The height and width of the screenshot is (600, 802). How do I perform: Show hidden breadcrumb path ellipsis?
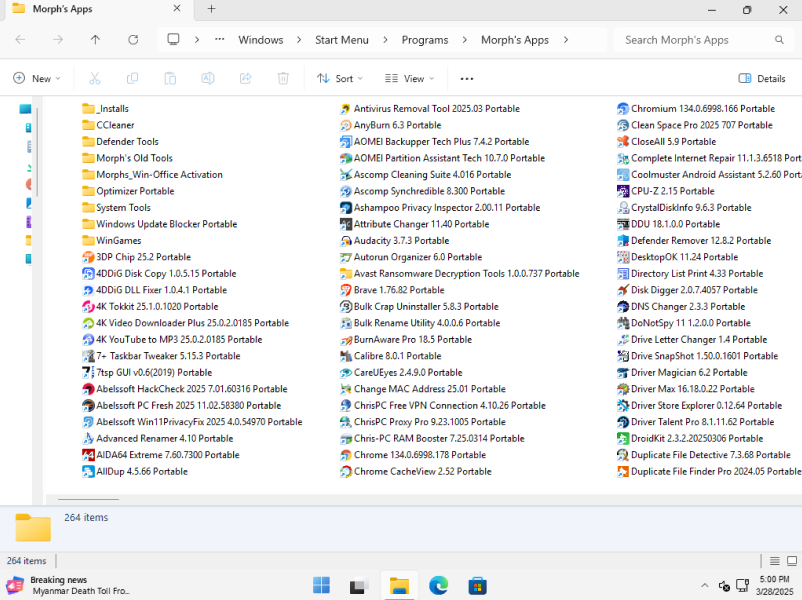[219, 39]
